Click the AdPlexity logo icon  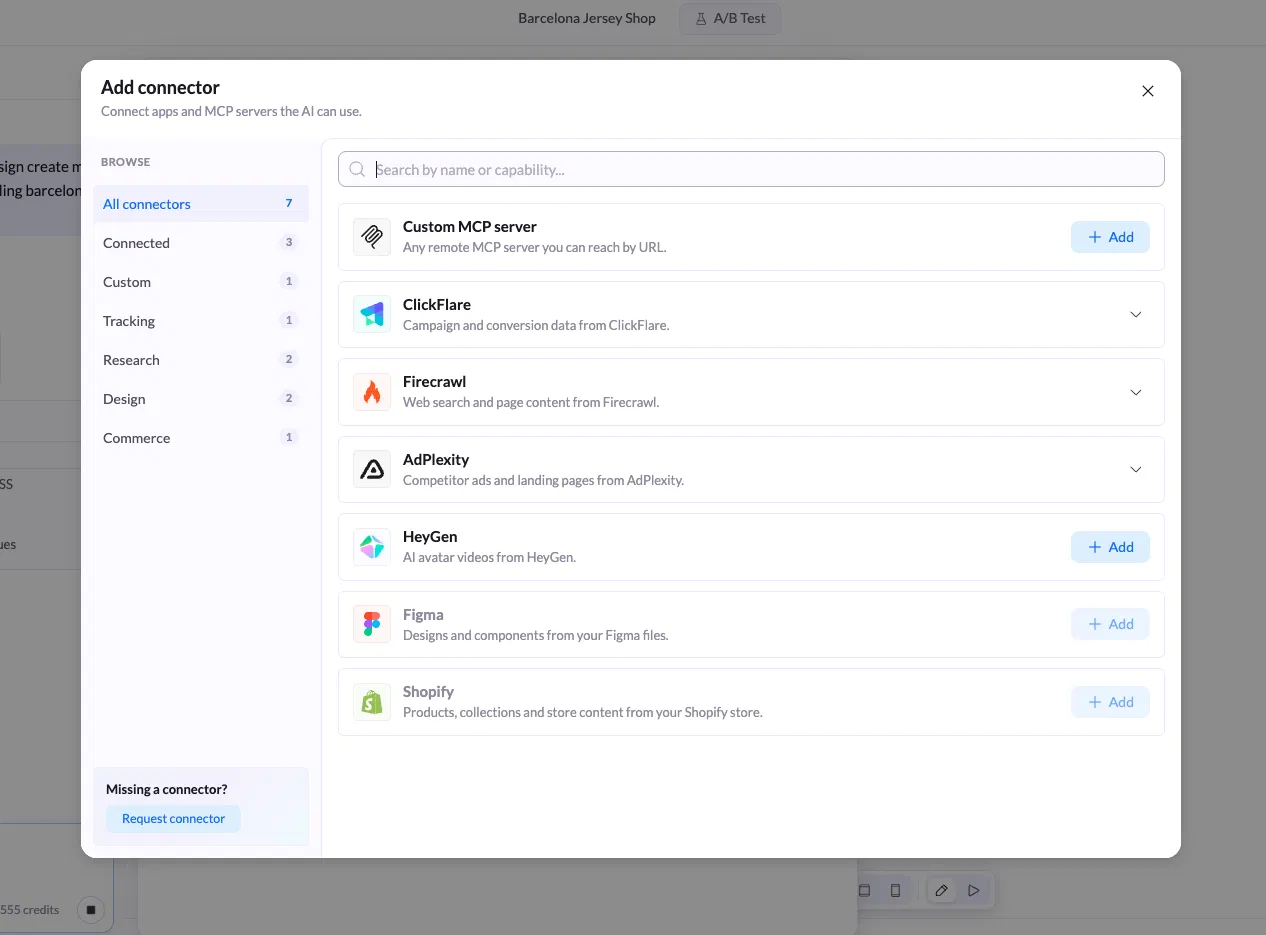(372, 469)
